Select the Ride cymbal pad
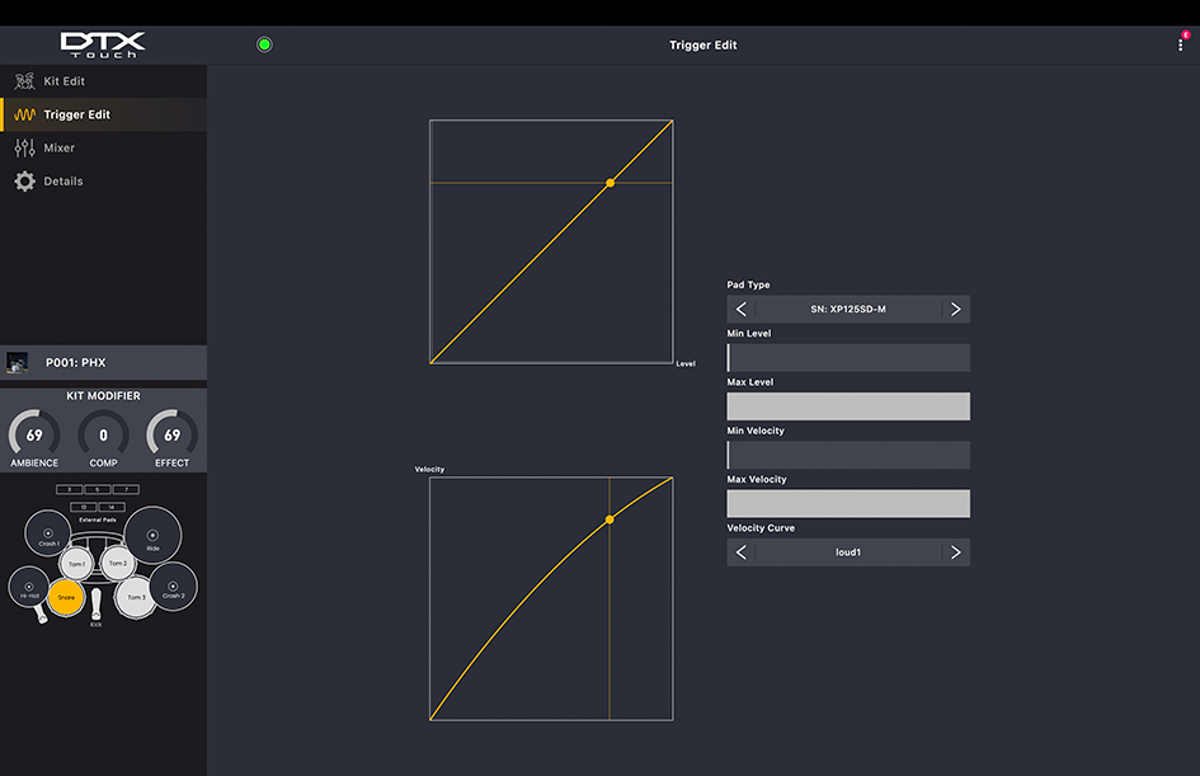1200x776 pixels. click(x=153, y=536)
